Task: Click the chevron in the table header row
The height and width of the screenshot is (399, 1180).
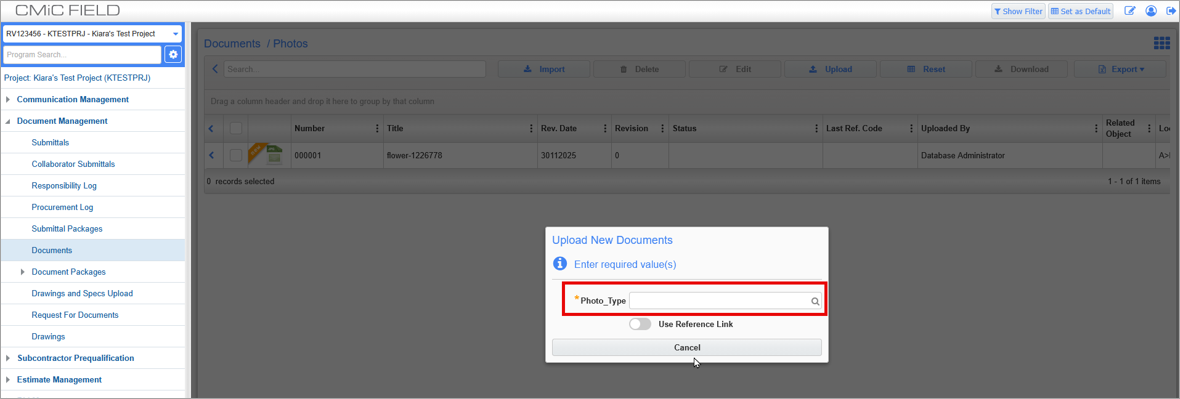Action: pos(211,129)
